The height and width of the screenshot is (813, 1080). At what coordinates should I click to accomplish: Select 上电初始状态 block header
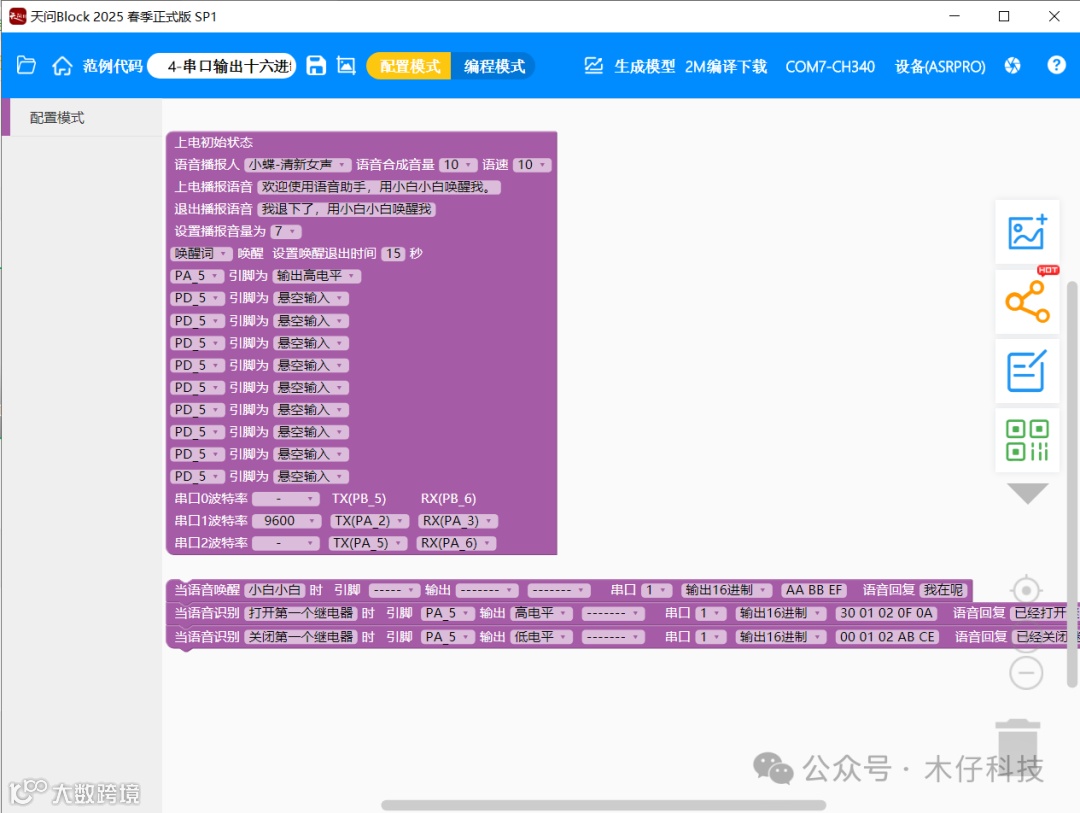point(214,143)
